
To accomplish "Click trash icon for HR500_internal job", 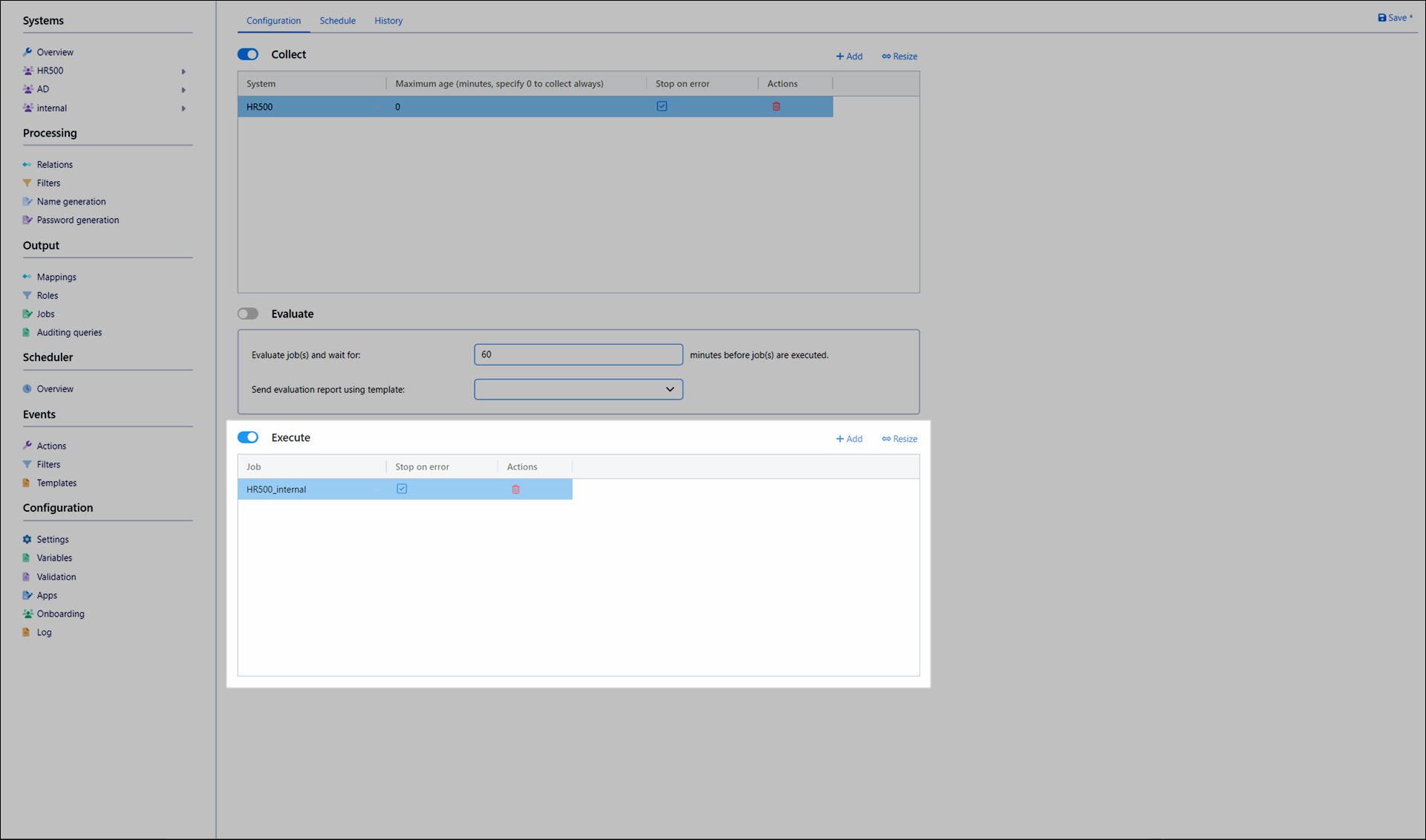I will [515, 489].
